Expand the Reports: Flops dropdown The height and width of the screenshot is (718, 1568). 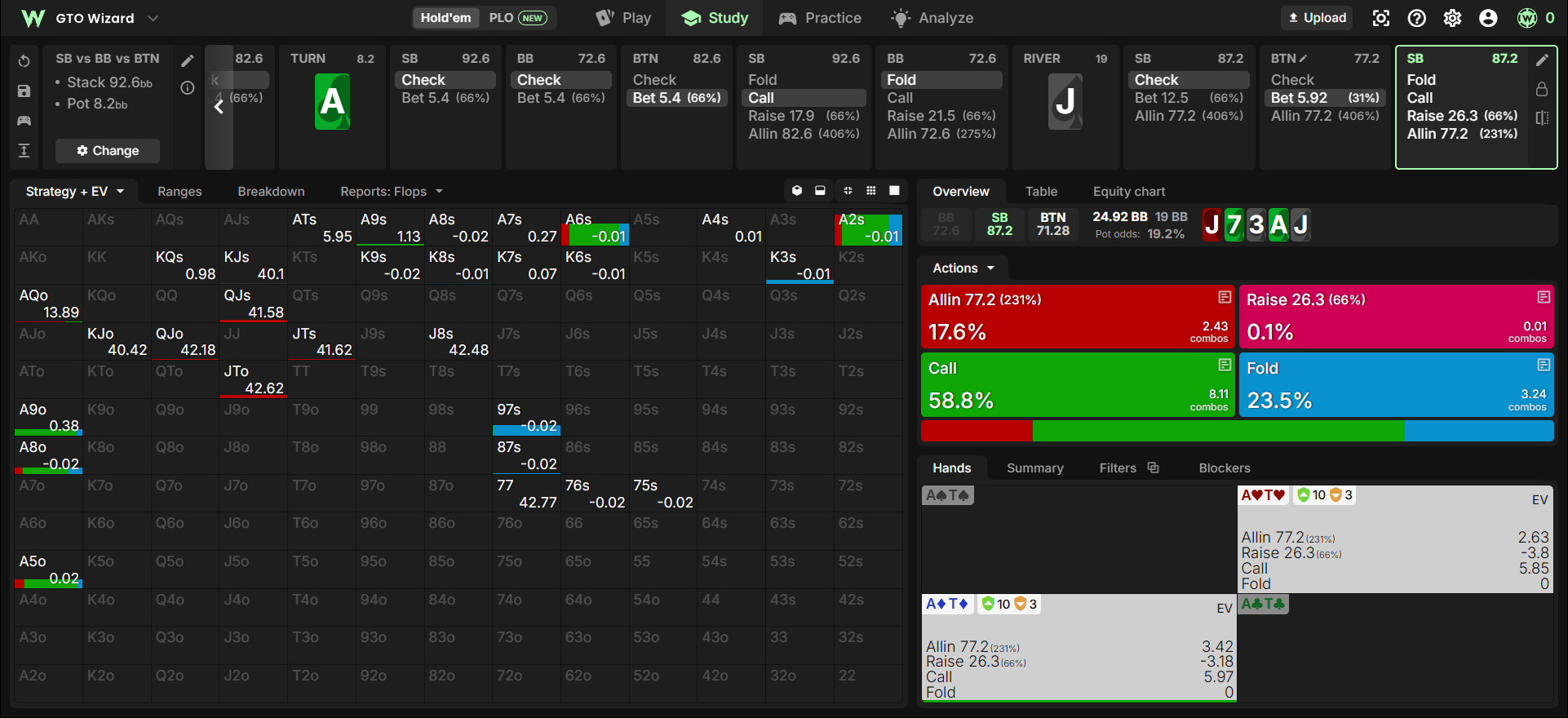[392, 191]
